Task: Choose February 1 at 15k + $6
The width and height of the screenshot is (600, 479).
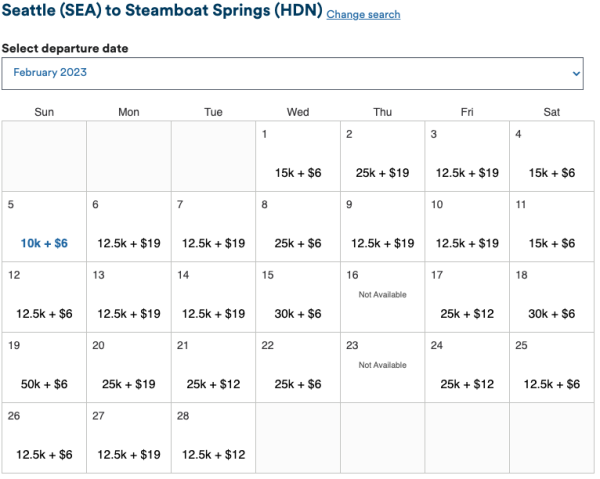Action: [298, 173]
